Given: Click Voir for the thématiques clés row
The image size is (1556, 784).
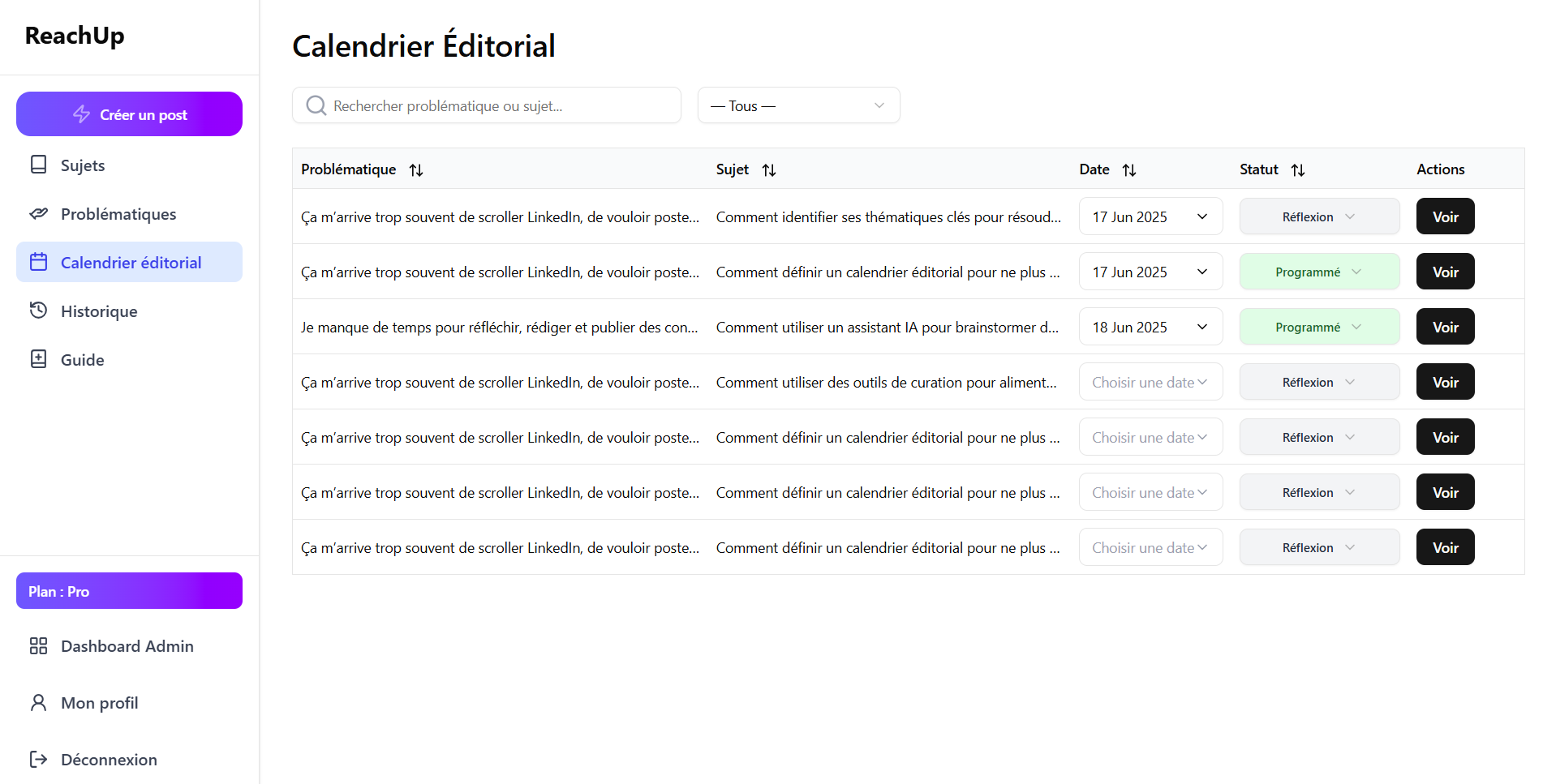Looking at the screenshot, I should 1445,216.
